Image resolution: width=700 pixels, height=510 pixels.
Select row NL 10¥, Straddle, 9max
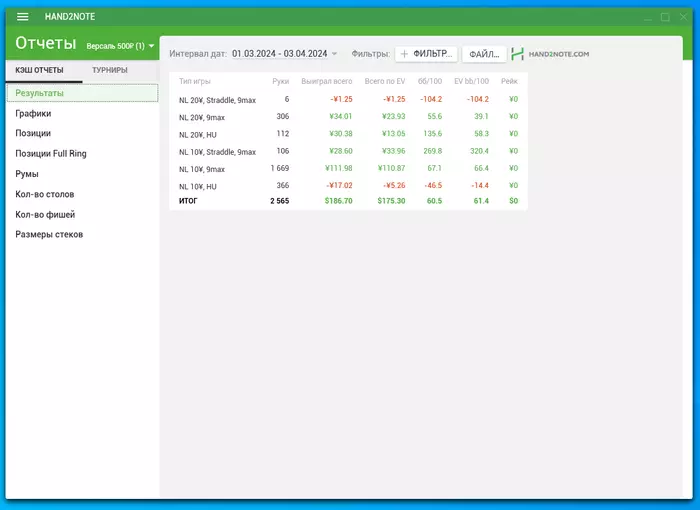[x=348, y=151]
